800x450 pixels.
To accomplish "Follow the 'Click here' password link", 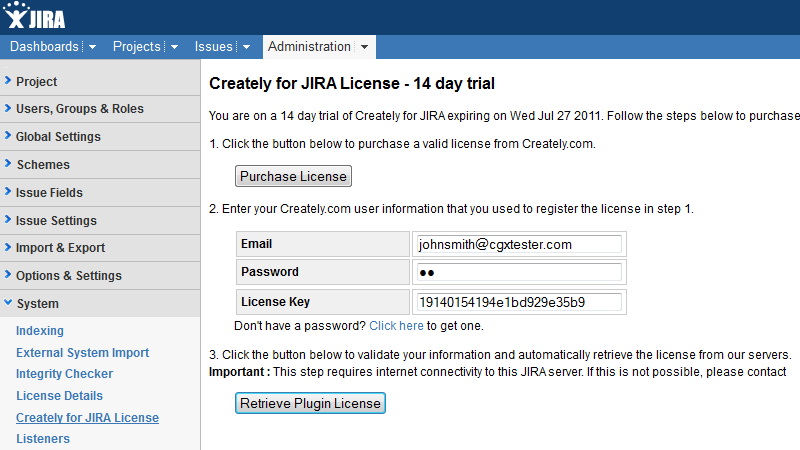I will (396, 326).
